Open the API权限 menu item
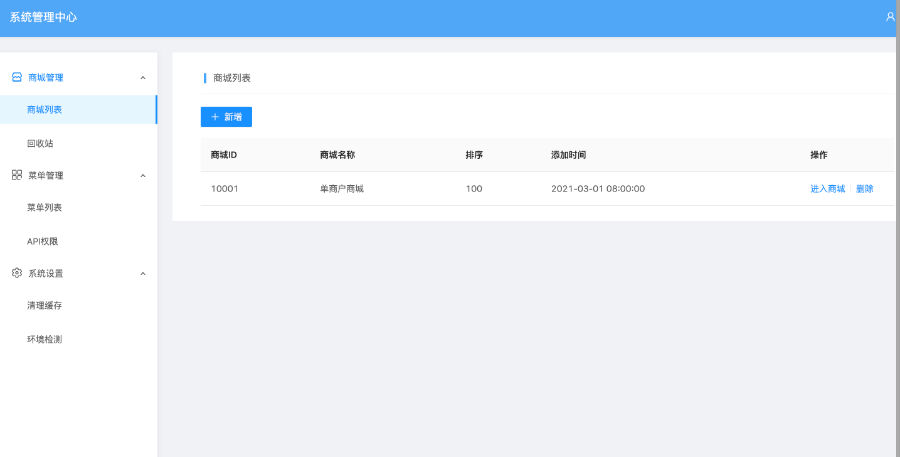Image resolution: width=900 pixels, height=457 pixels. pos(44,241)
